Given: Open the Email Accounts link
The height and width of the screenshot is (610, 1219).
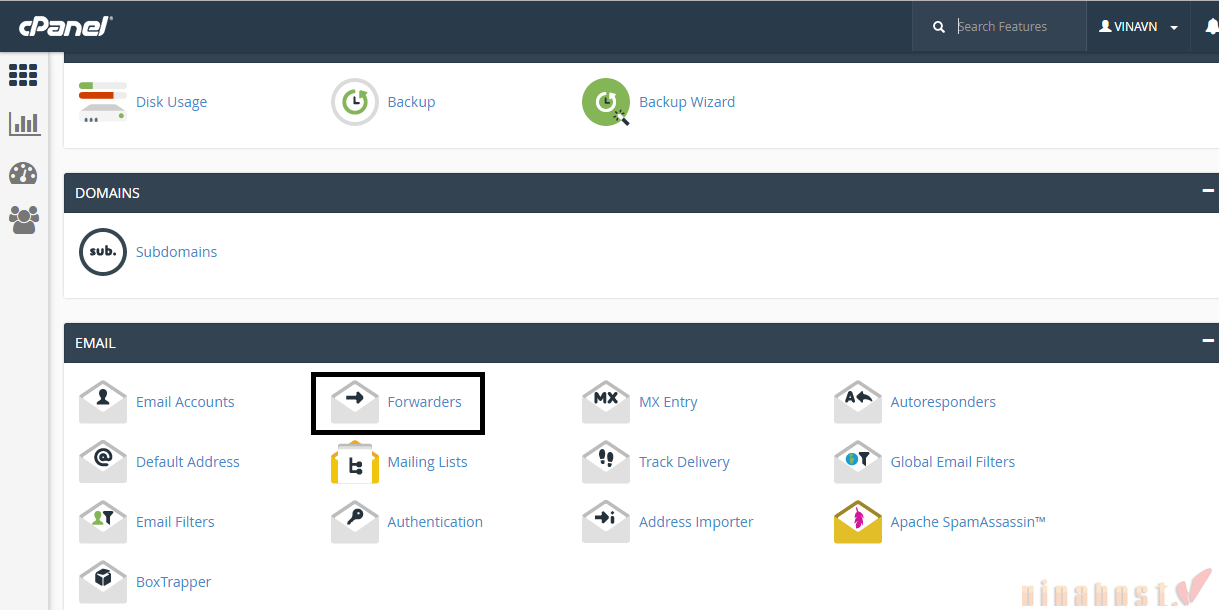Looking at the screenshot, I should point(185,402).
